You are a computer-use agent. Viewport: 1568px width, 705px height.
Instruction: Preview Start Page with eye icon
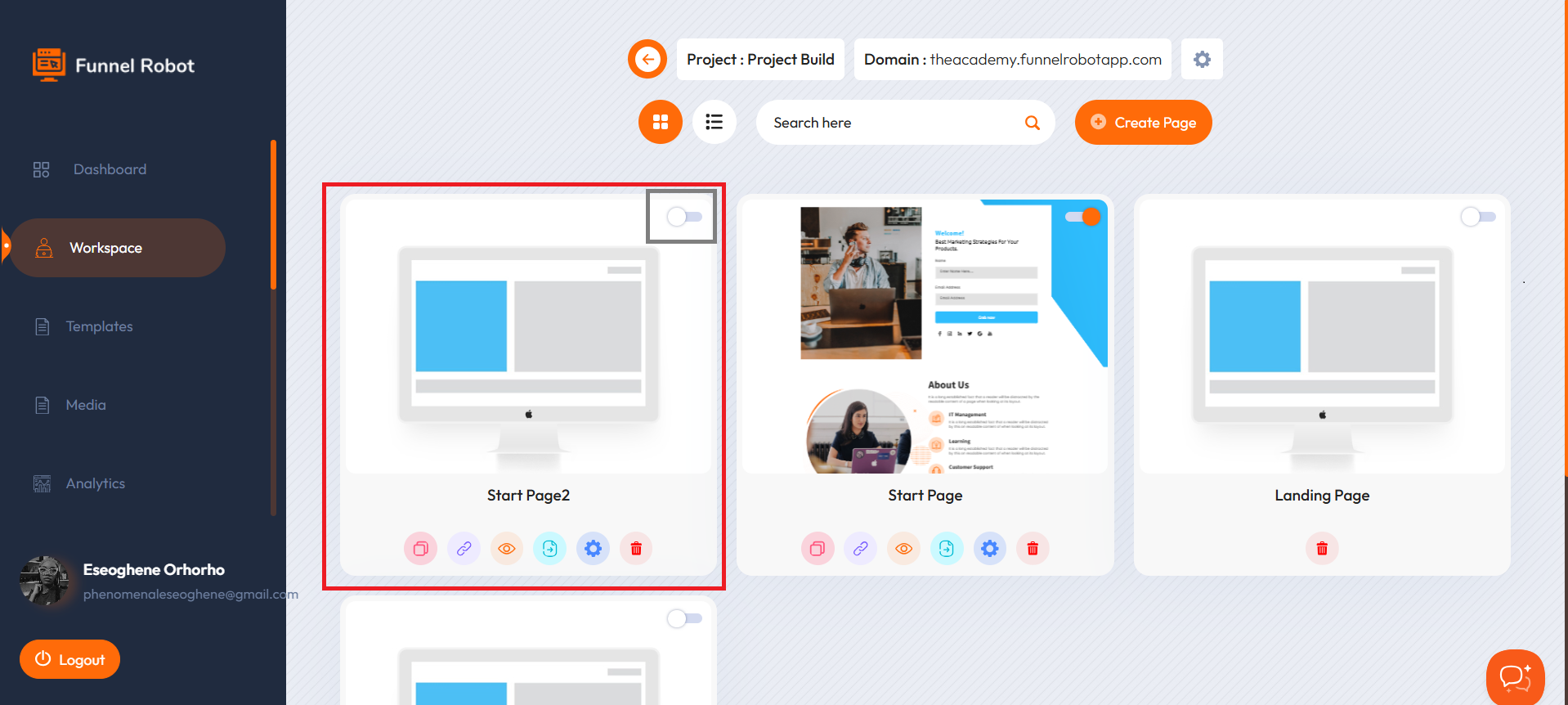pyautogui.click(x=904, y=548)
